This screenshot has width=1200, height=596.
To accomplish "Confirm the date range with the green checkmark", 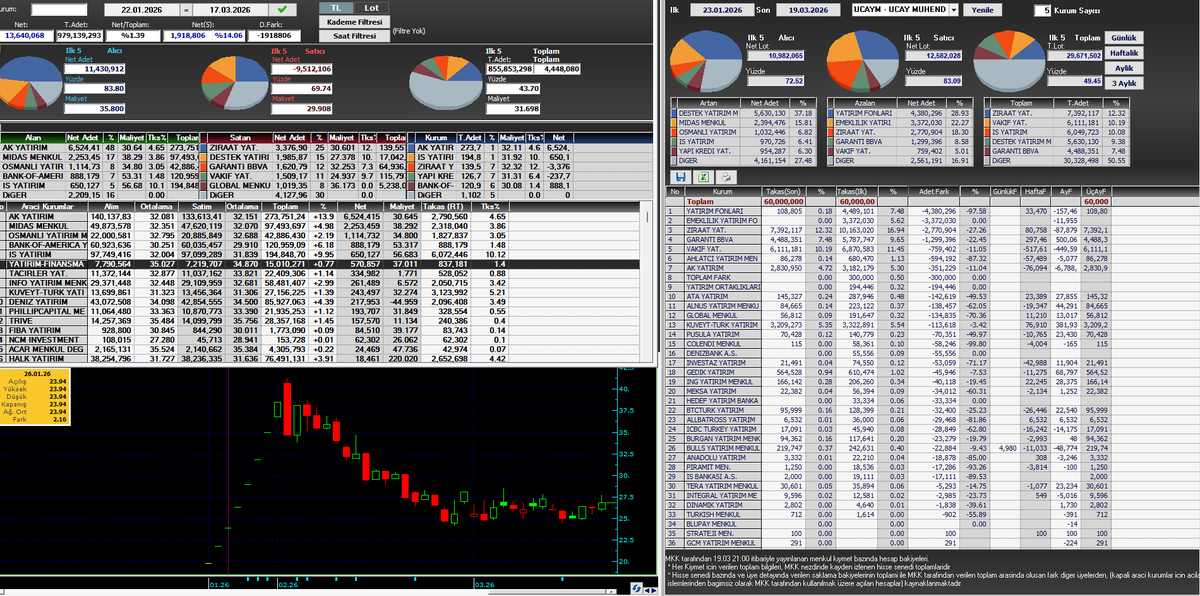I will pyautogui.click(x=282, y=8).
